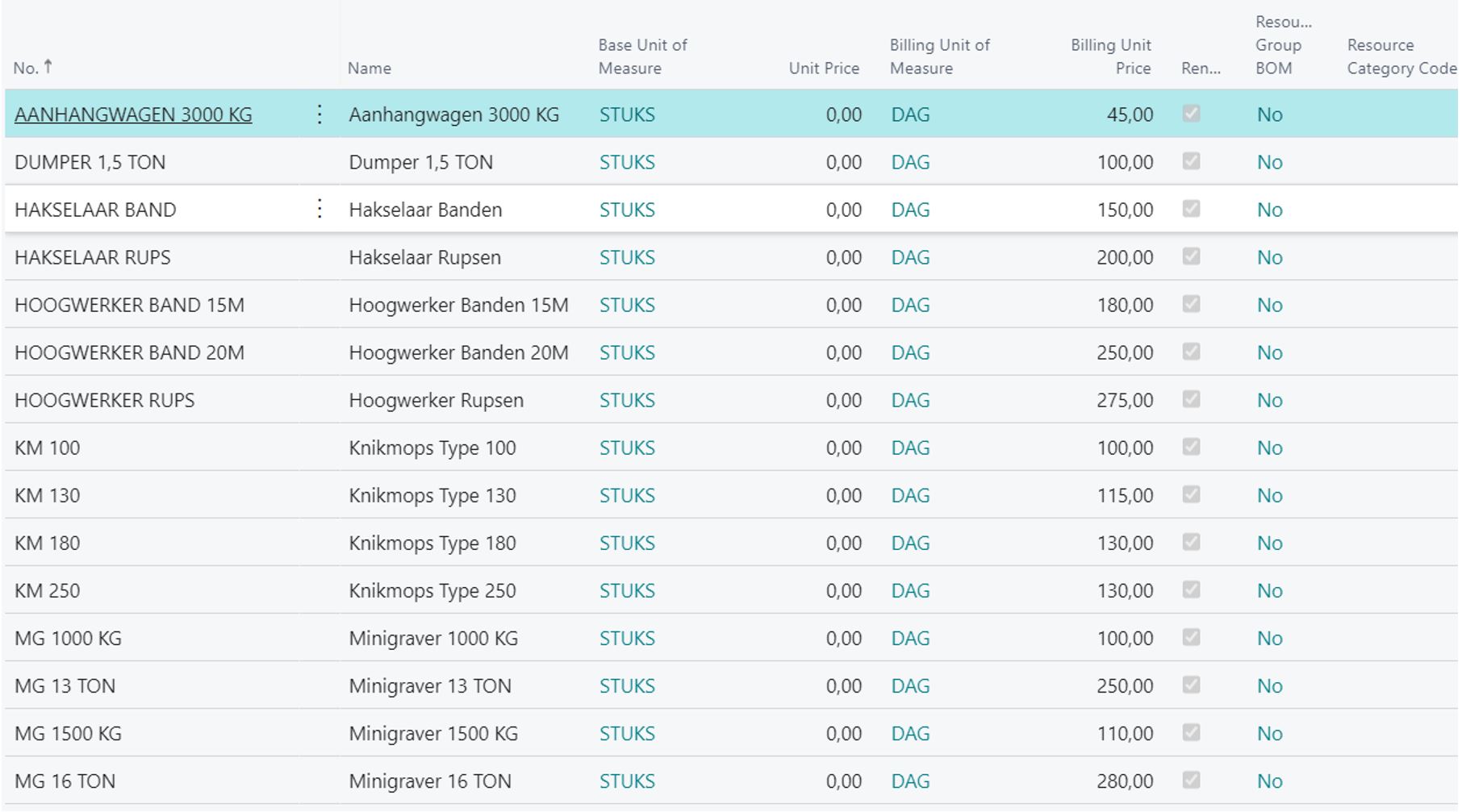Viewport: 1462px width, 812px height.
Task: Click the Base Unit of Measure header
Action: pyautogui.click(x=642, y=56)
